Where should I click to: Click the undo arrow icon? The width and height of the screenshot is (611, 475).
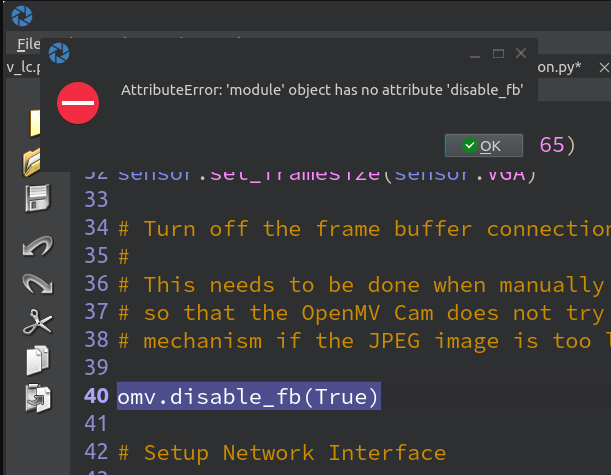tap(38, 245)
